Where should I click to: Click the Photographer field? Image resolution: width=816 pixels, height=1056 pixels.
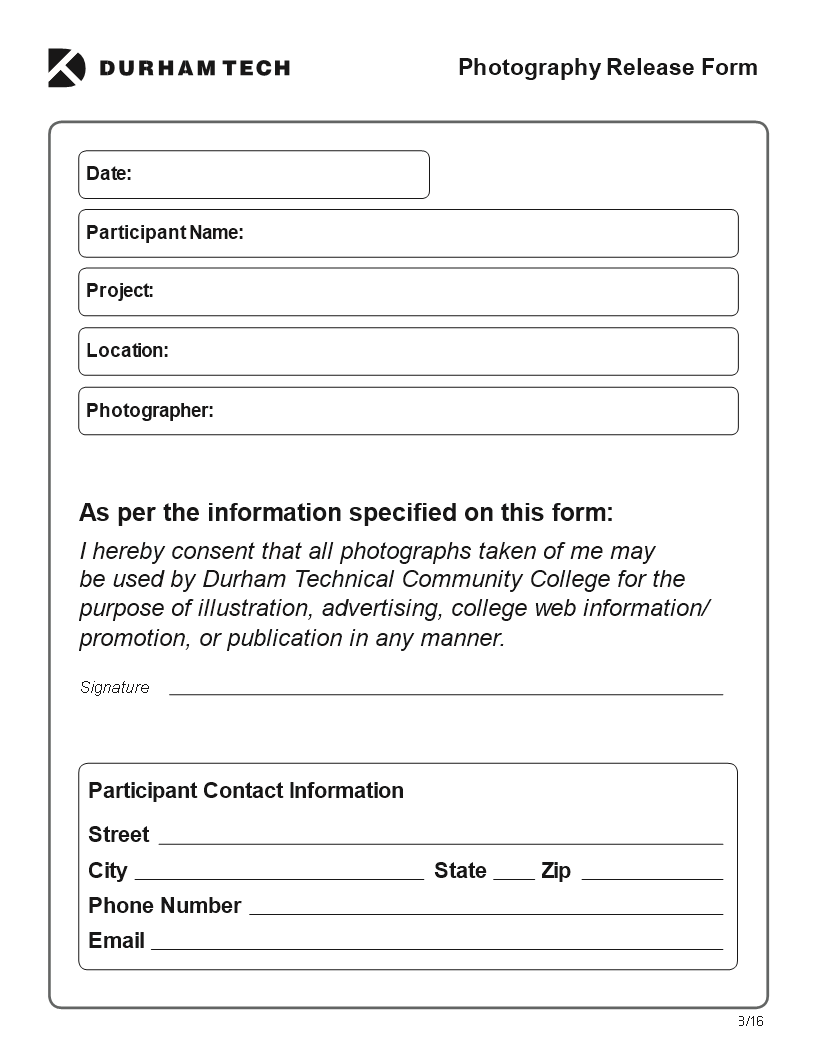click(x=408, y=411)
